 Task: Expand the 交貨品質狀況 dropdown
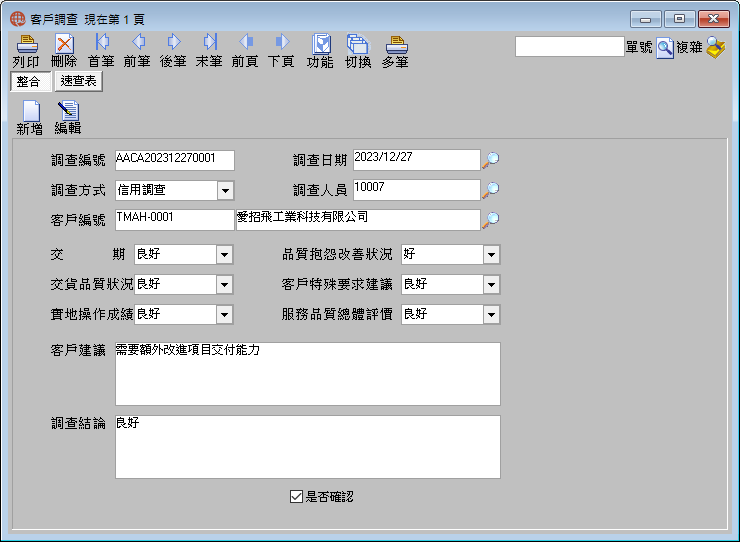pyautogui.click(x=225, y=285)
